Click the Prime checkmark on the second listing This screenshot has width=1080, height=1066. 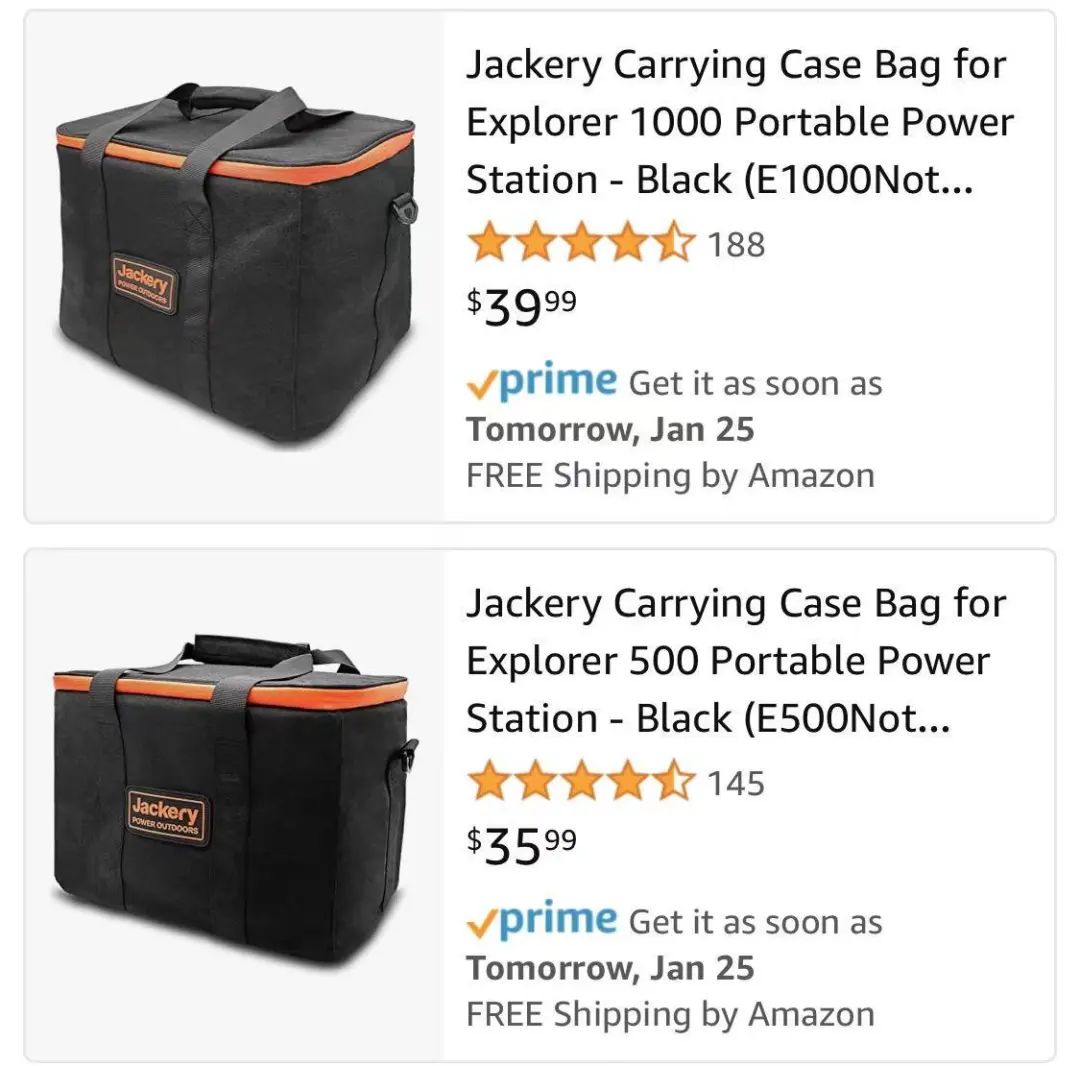(481, 923)
